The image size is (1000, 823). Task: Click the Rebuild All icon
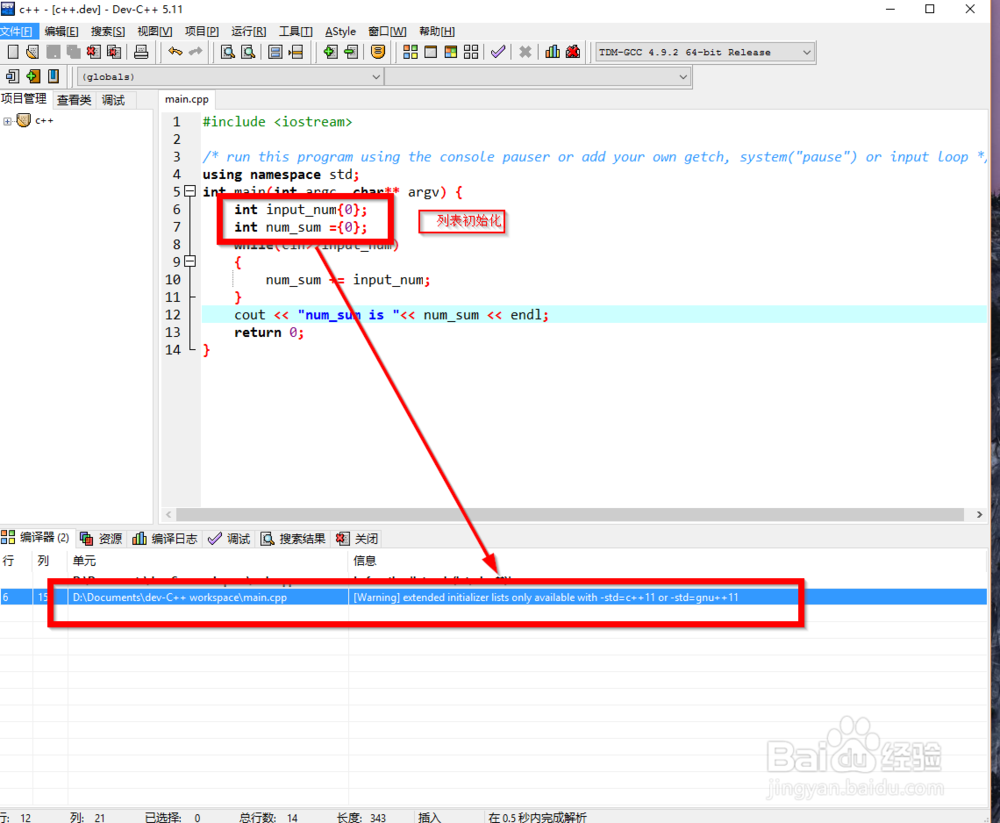tap(473, 51)
